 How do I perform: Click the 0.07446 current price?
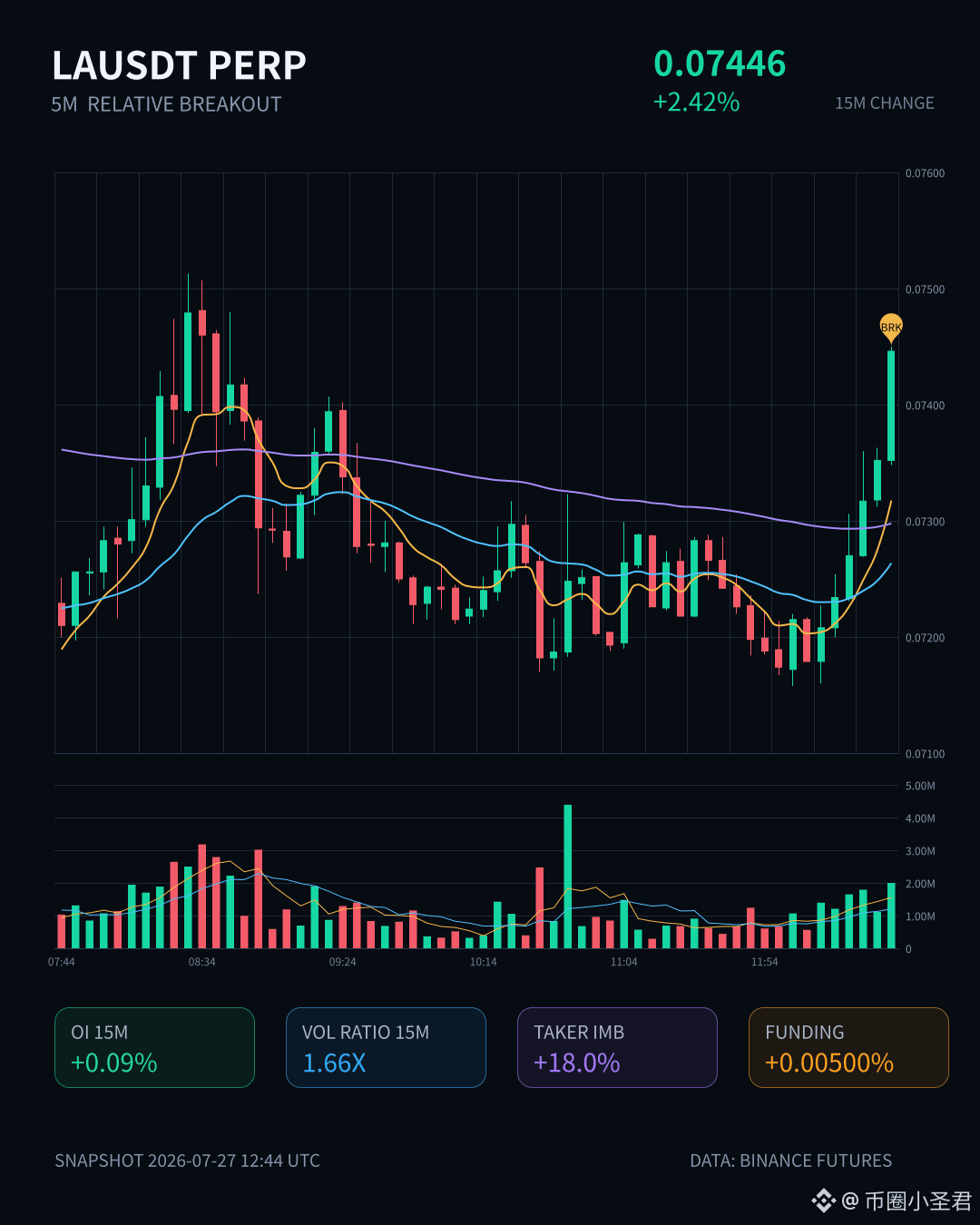pos(720,64)
